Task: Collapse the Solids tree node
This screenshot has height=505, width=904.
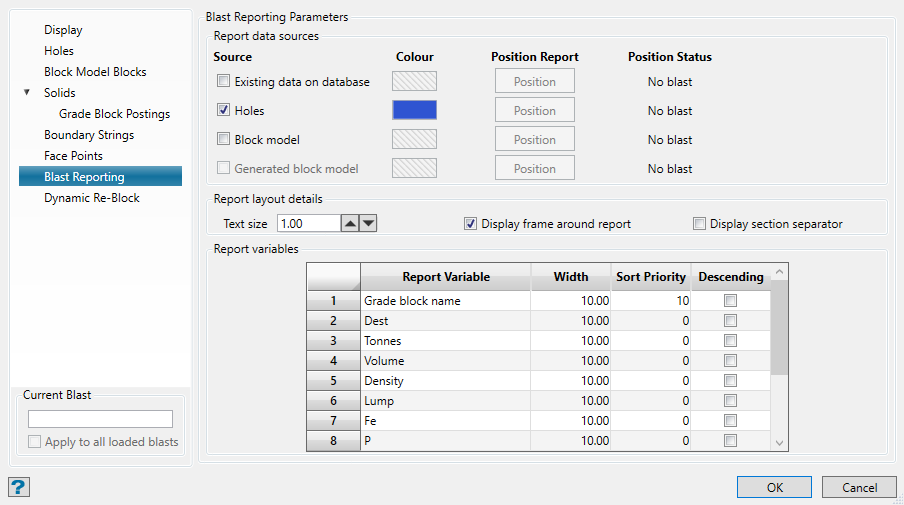Action: [27, 93]
